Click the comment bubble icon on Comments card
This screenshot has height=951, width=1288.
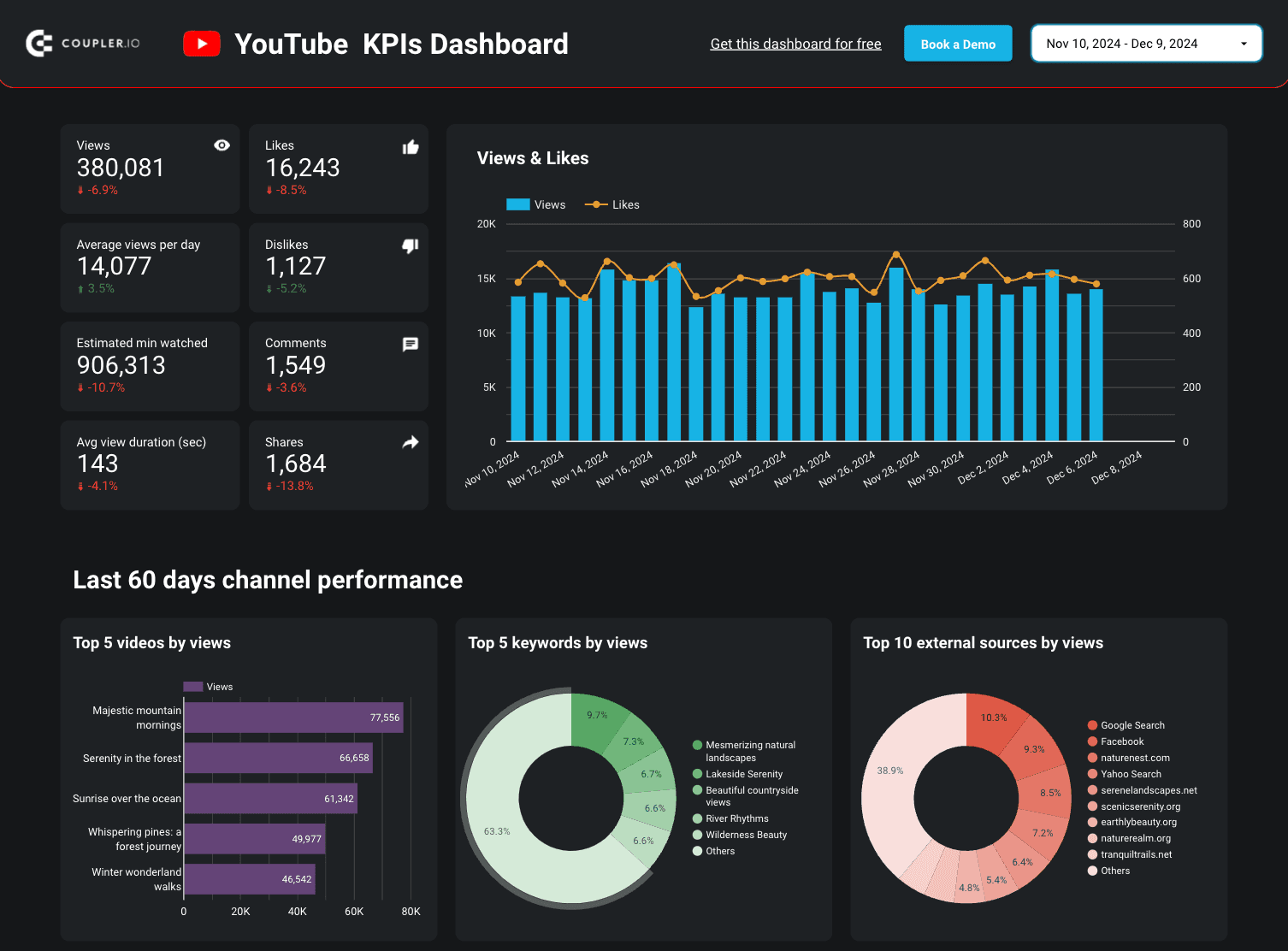coord(411,344)
